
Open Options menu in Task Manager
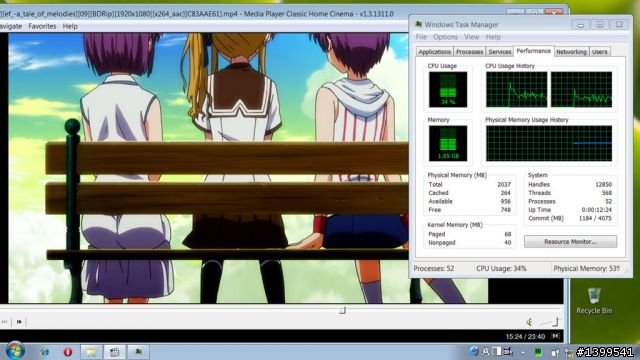click(x=445, y=37)
